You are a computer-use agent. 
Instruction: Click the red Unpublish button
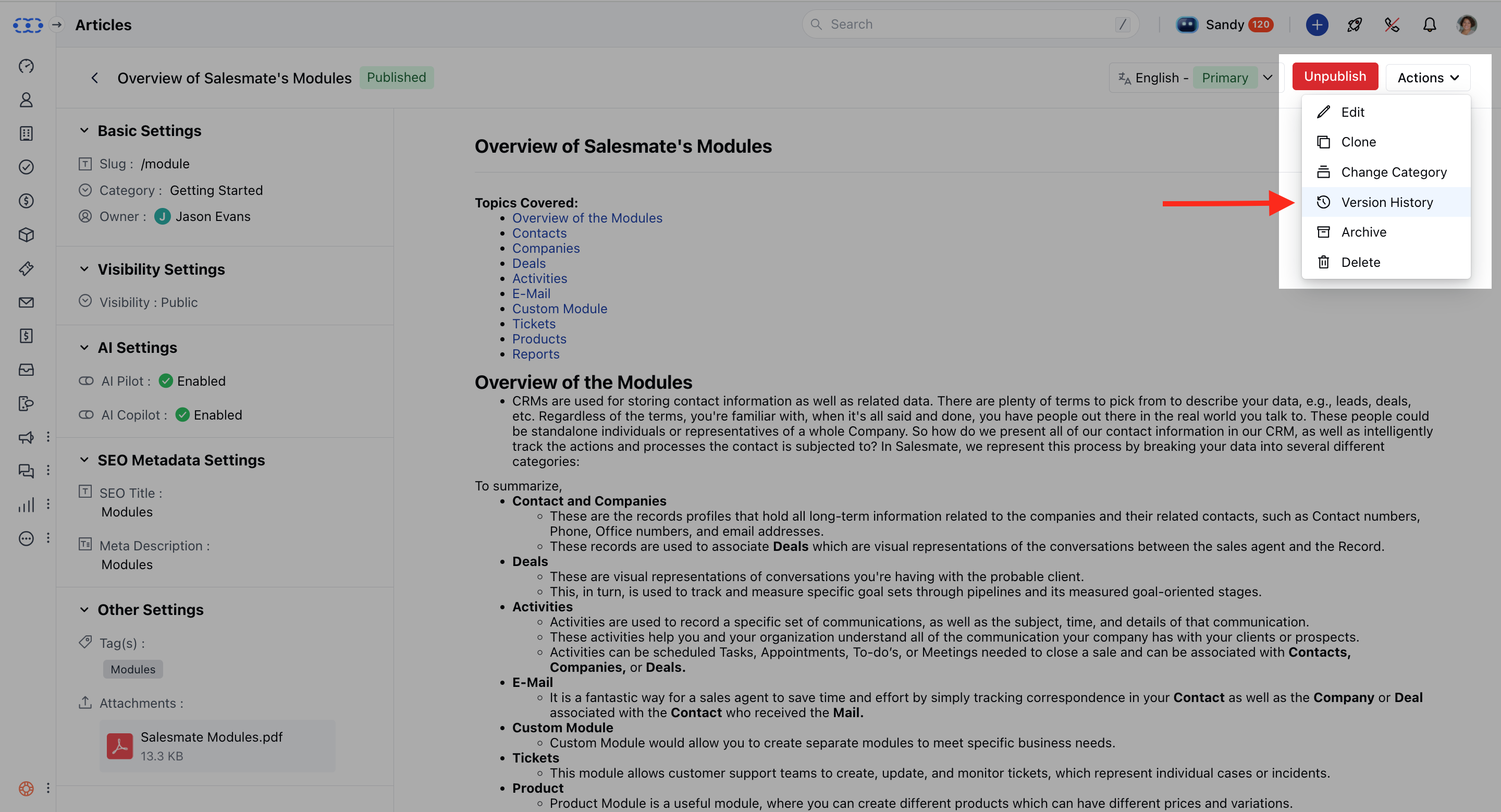click(1334, 77)
